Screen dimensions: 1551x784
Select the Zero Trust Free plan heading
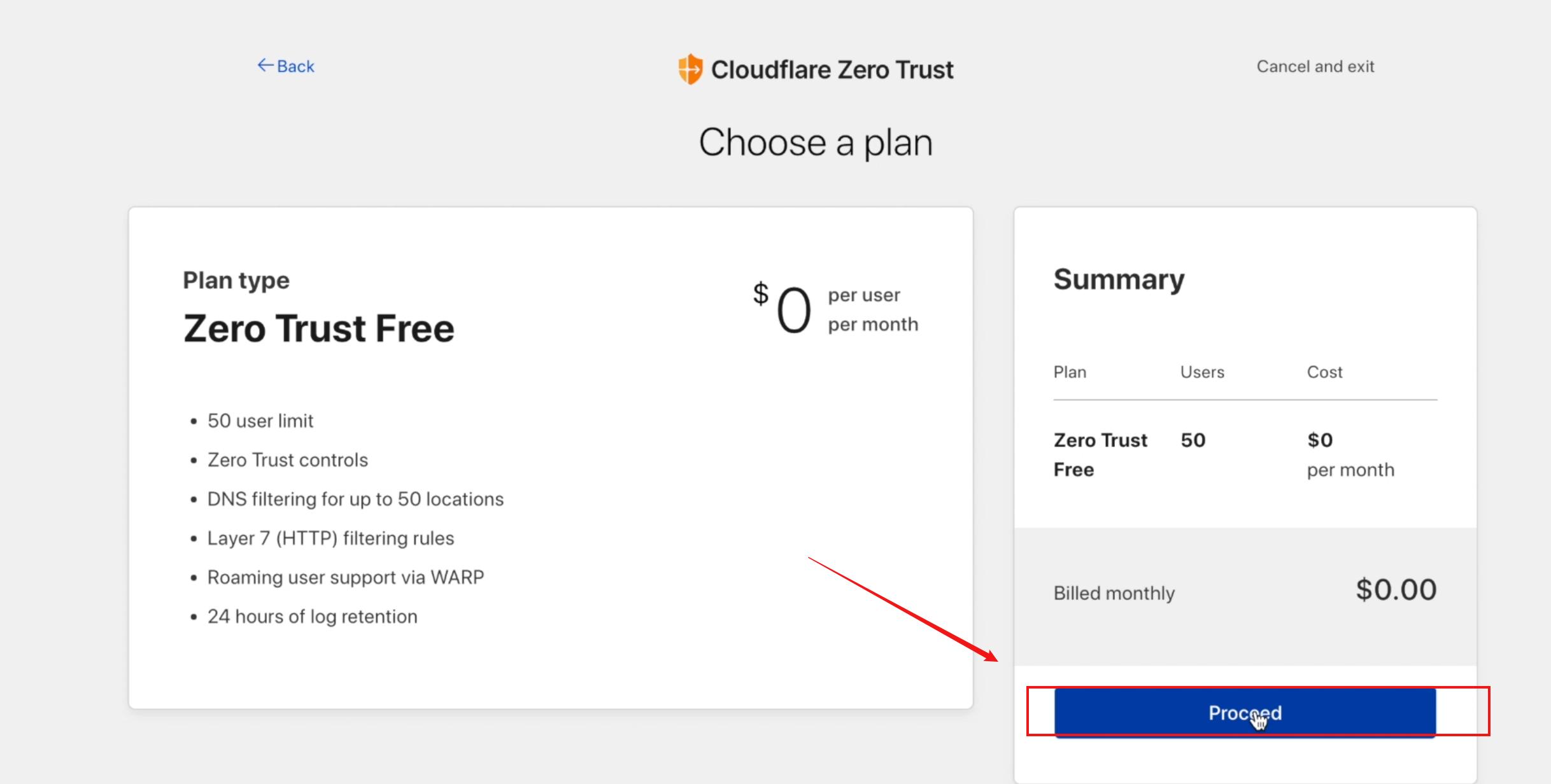pos(318,329)
